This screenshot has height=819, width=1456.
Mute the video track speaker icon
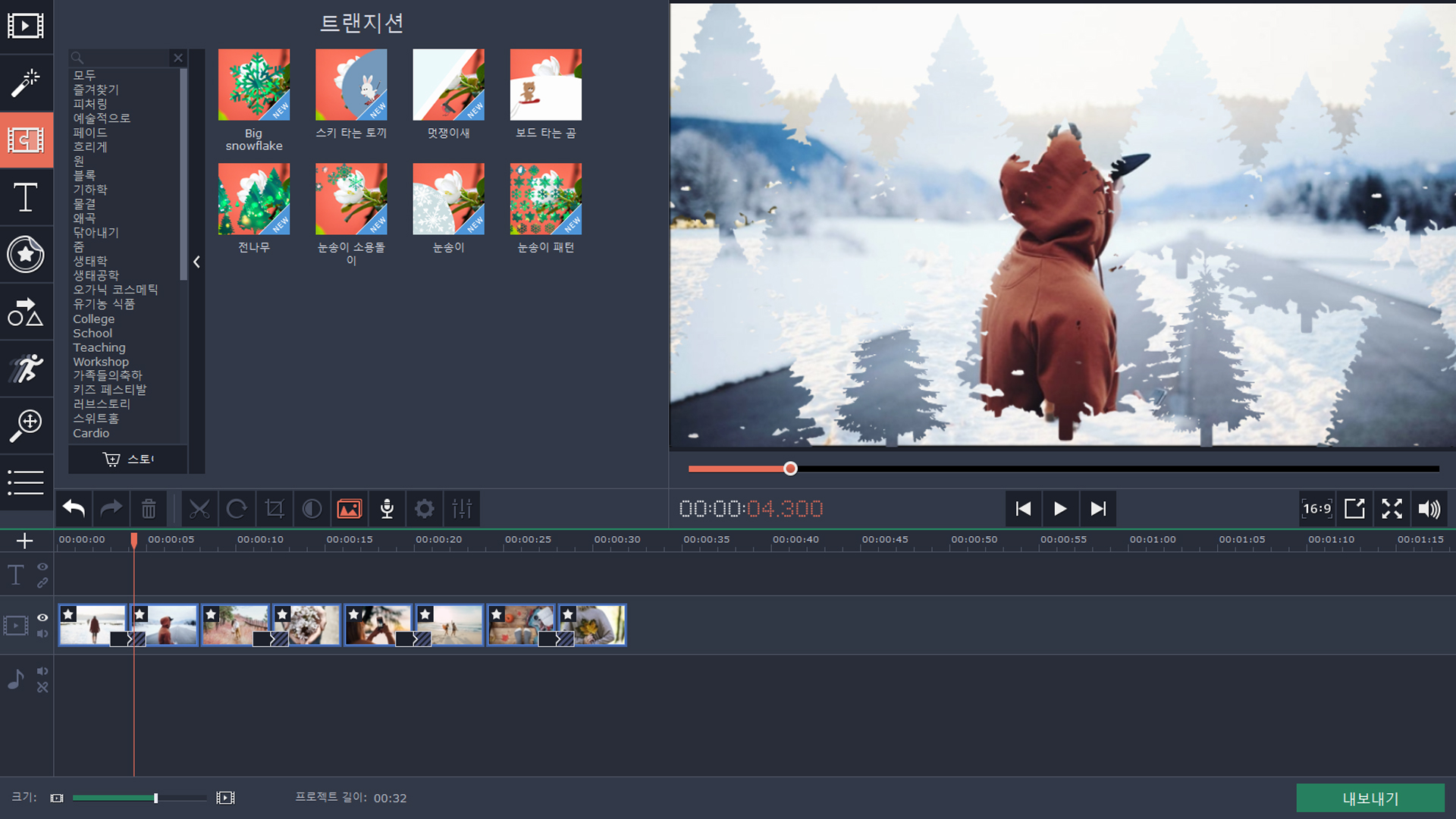(x=42, y=635)
